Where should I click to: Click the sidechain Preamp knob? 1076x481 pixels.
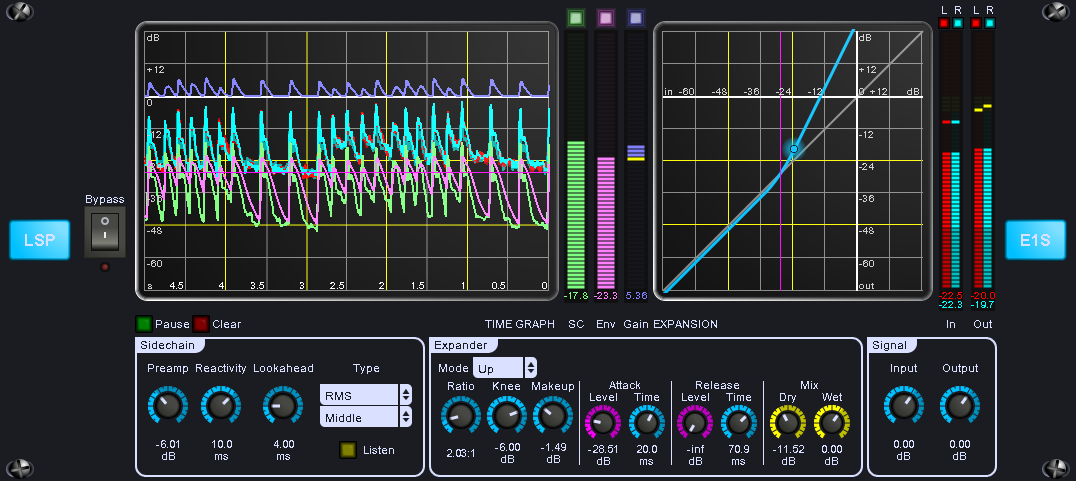(x=167, y=406)
